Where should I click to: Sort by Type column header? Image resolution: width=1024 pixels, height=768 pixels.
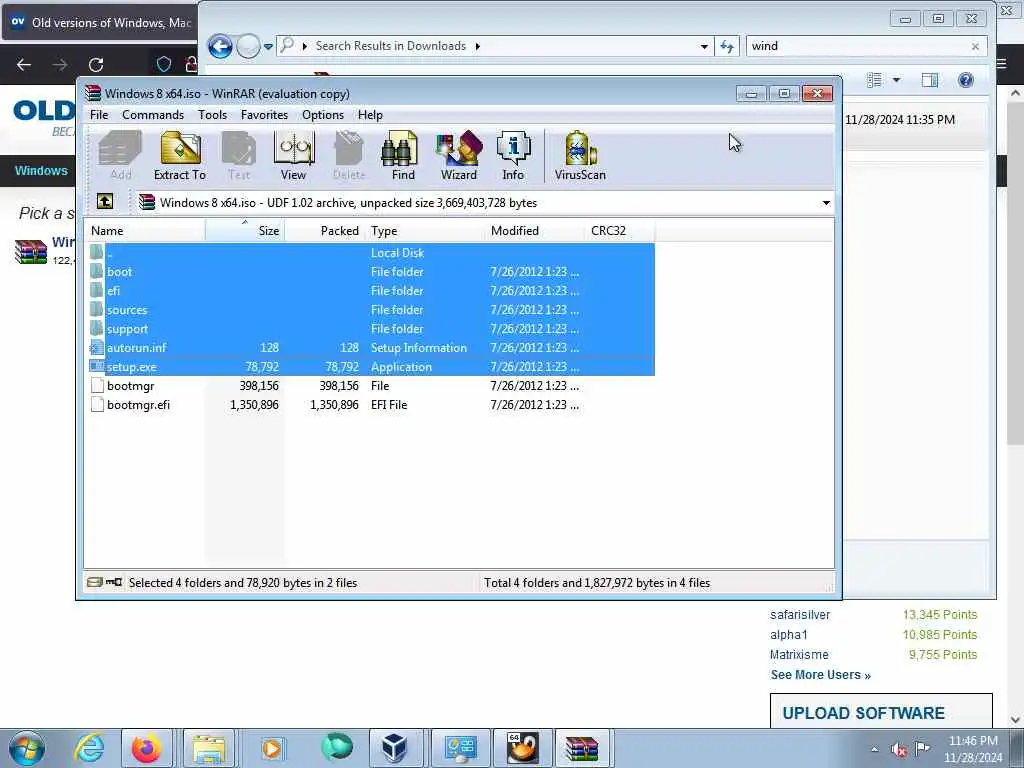[424, 231]
